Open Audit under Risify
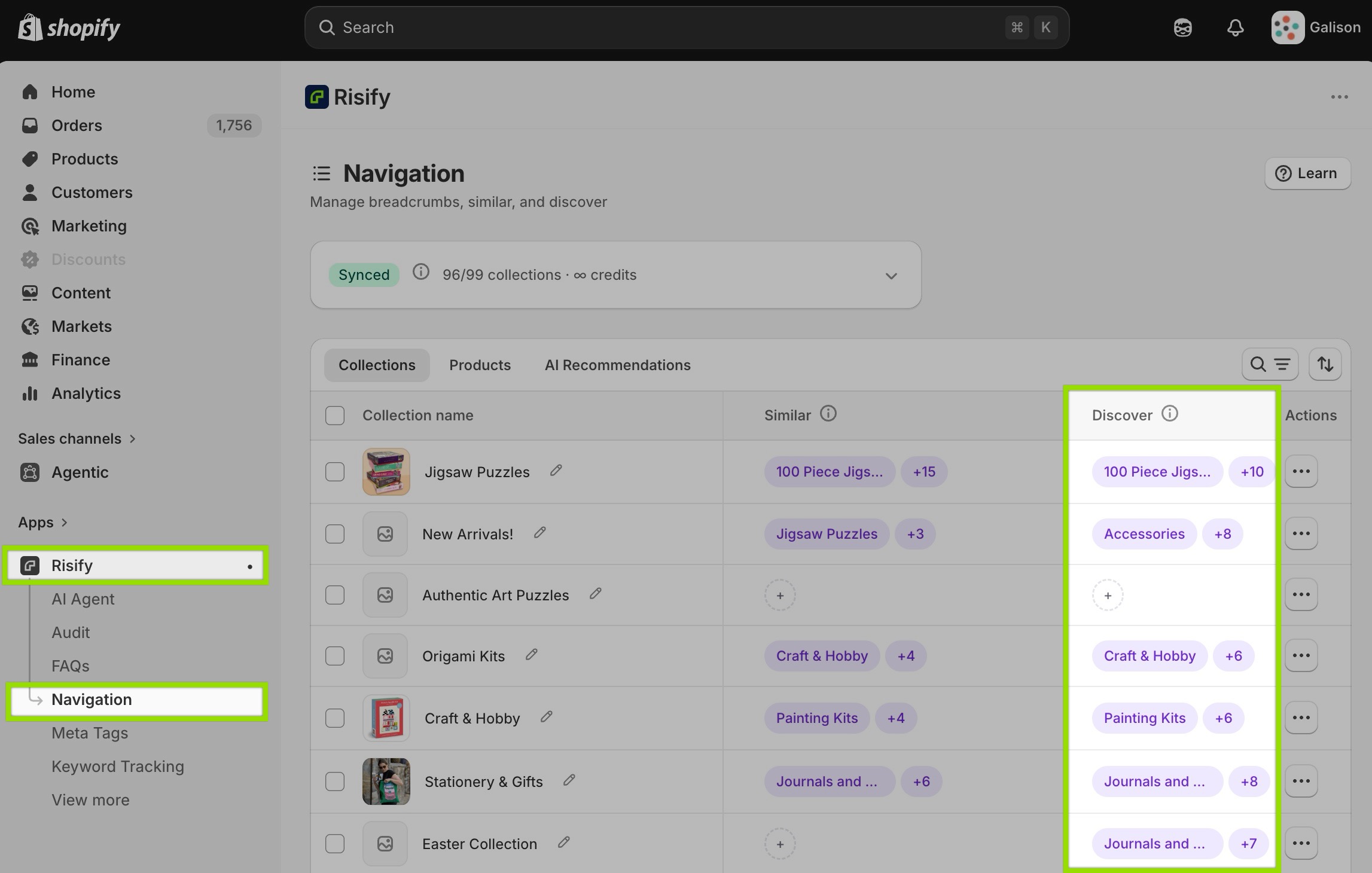This screenshot has width=1372, height=873. point(71,633)
